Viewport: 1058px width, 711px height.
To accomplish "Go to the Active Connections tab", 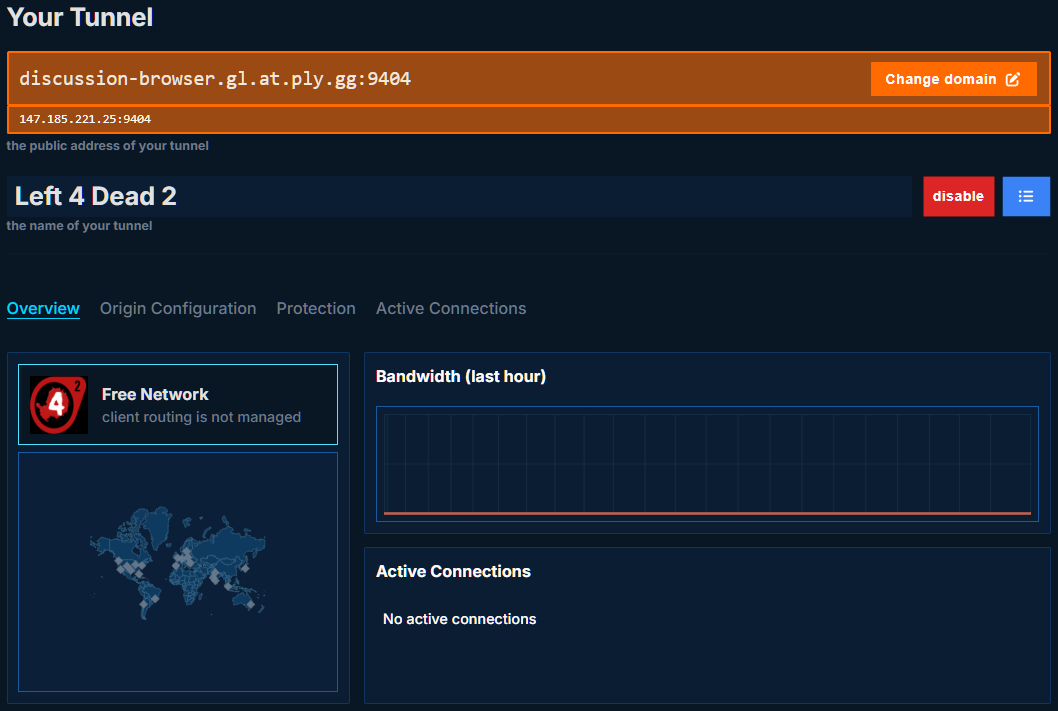I will coord(451,308).
